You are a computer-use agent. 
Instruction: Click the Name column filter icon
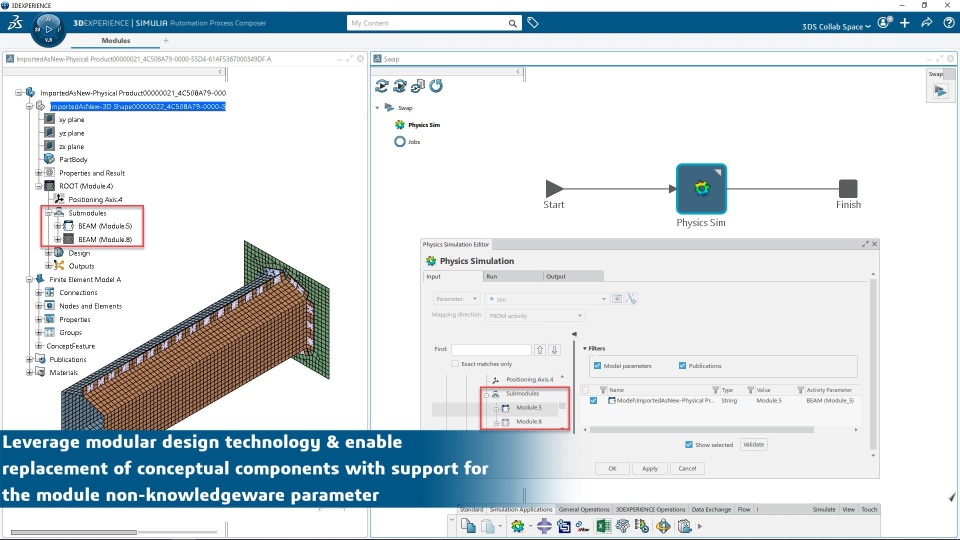(x=603, y=390)
